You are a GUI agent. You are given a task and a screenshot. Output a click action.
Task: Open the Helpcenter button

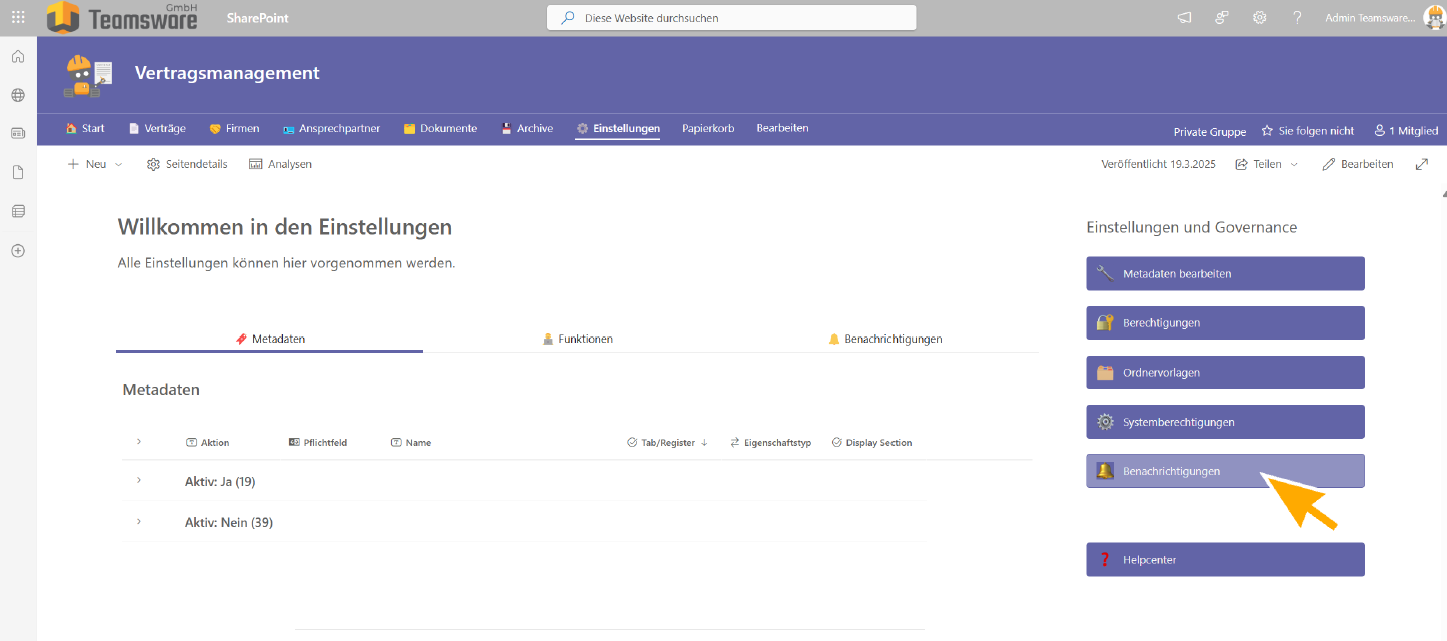[1224, 560]
